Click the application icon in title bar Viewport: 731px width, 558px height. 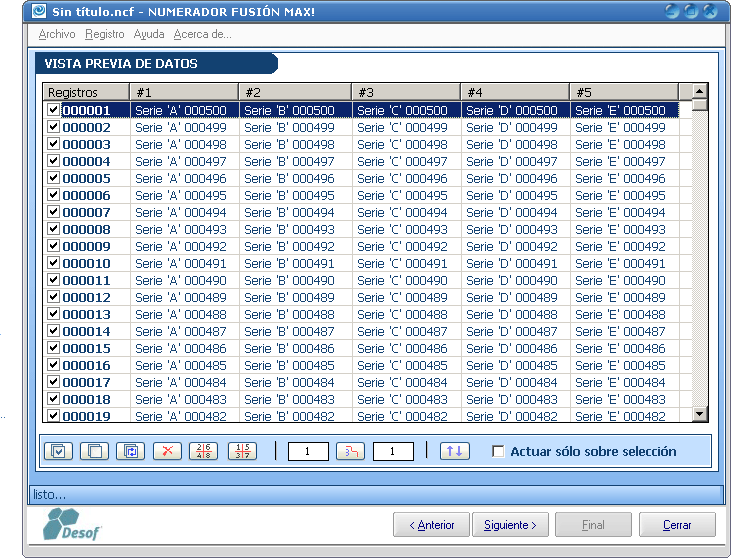39,11
